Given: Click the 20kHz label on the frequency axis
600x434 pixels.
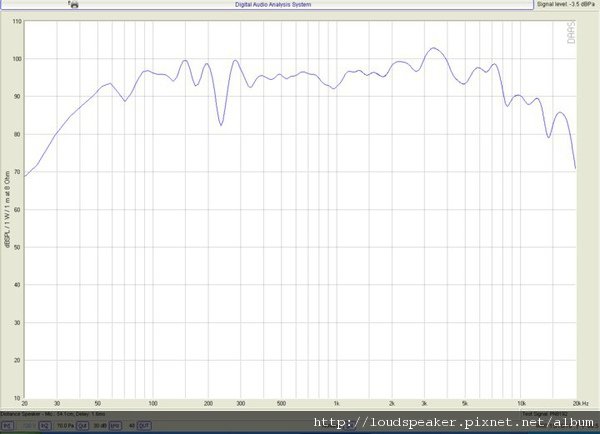Looking at the screenshot, I should coord(580,404).
